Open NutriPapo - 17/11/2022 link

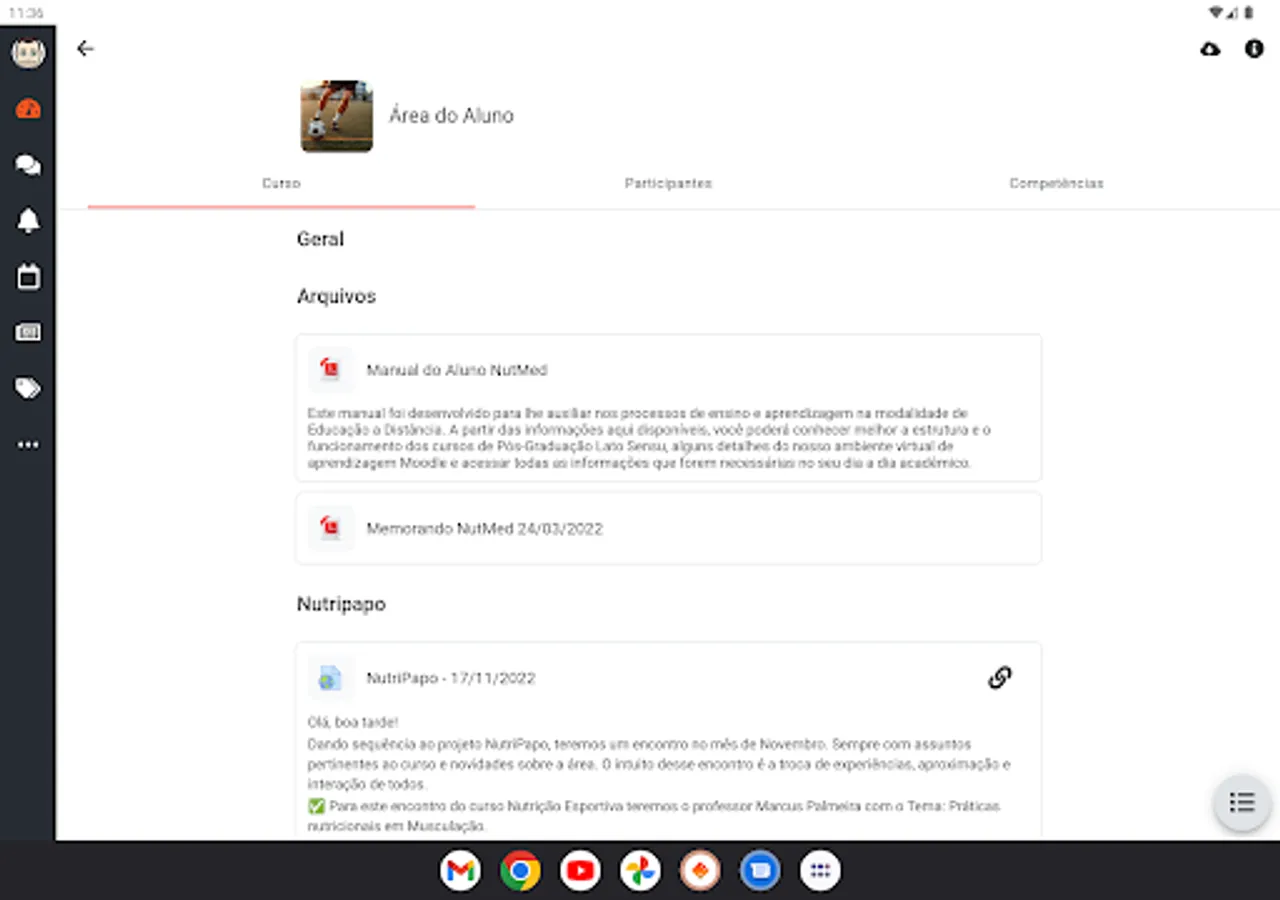click(x=451, y=678)
